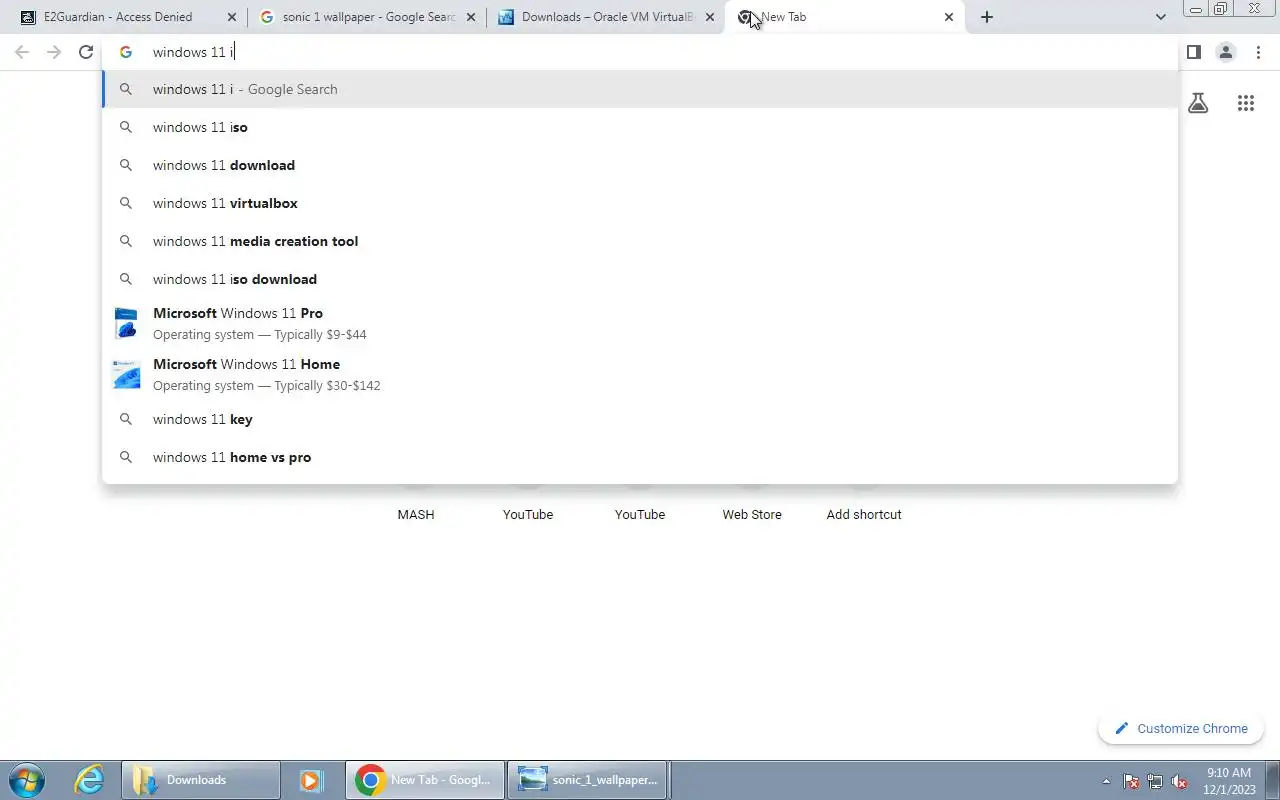
Task: Choose the Microsoft Windows 11 Pro suggestion
Action: (x=640, y=323)
